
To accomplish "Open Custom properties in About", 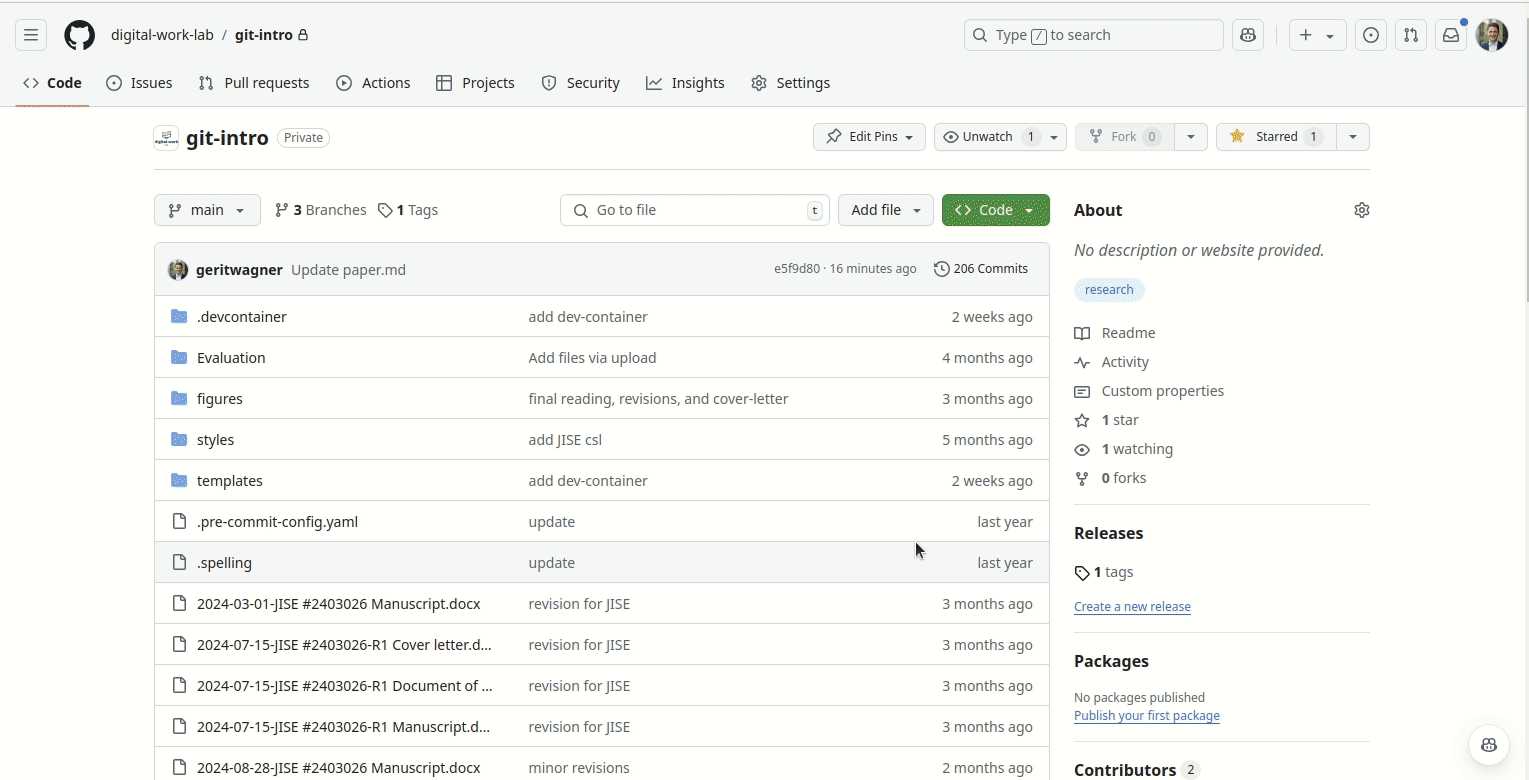I will [x=1162, y=391].
